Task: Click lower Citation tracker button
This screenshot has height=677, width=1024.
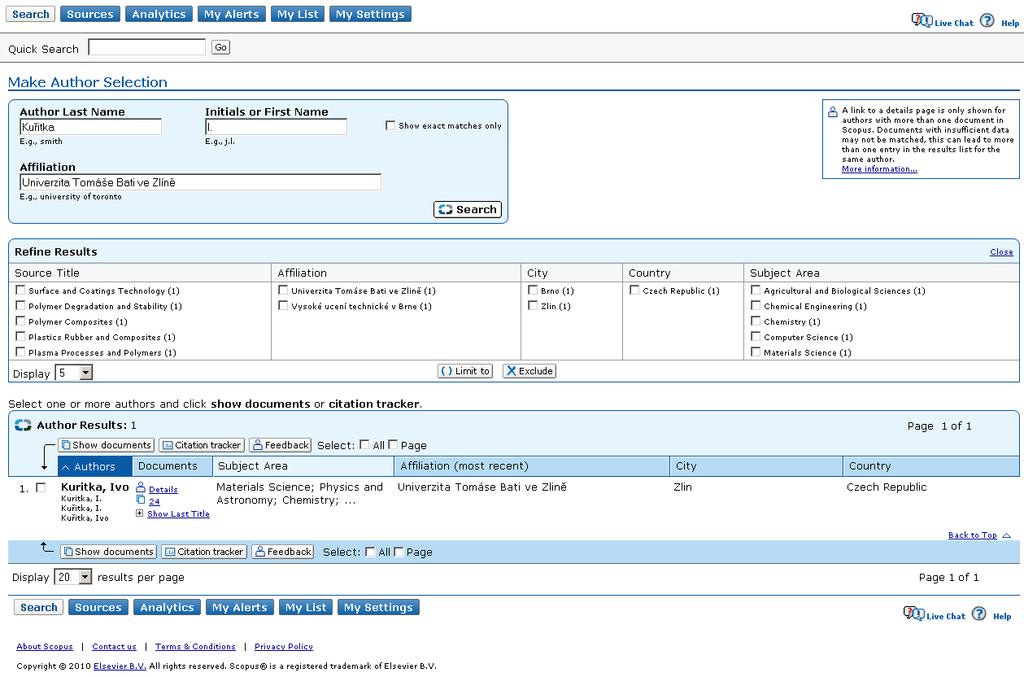Action: point(204,552)
